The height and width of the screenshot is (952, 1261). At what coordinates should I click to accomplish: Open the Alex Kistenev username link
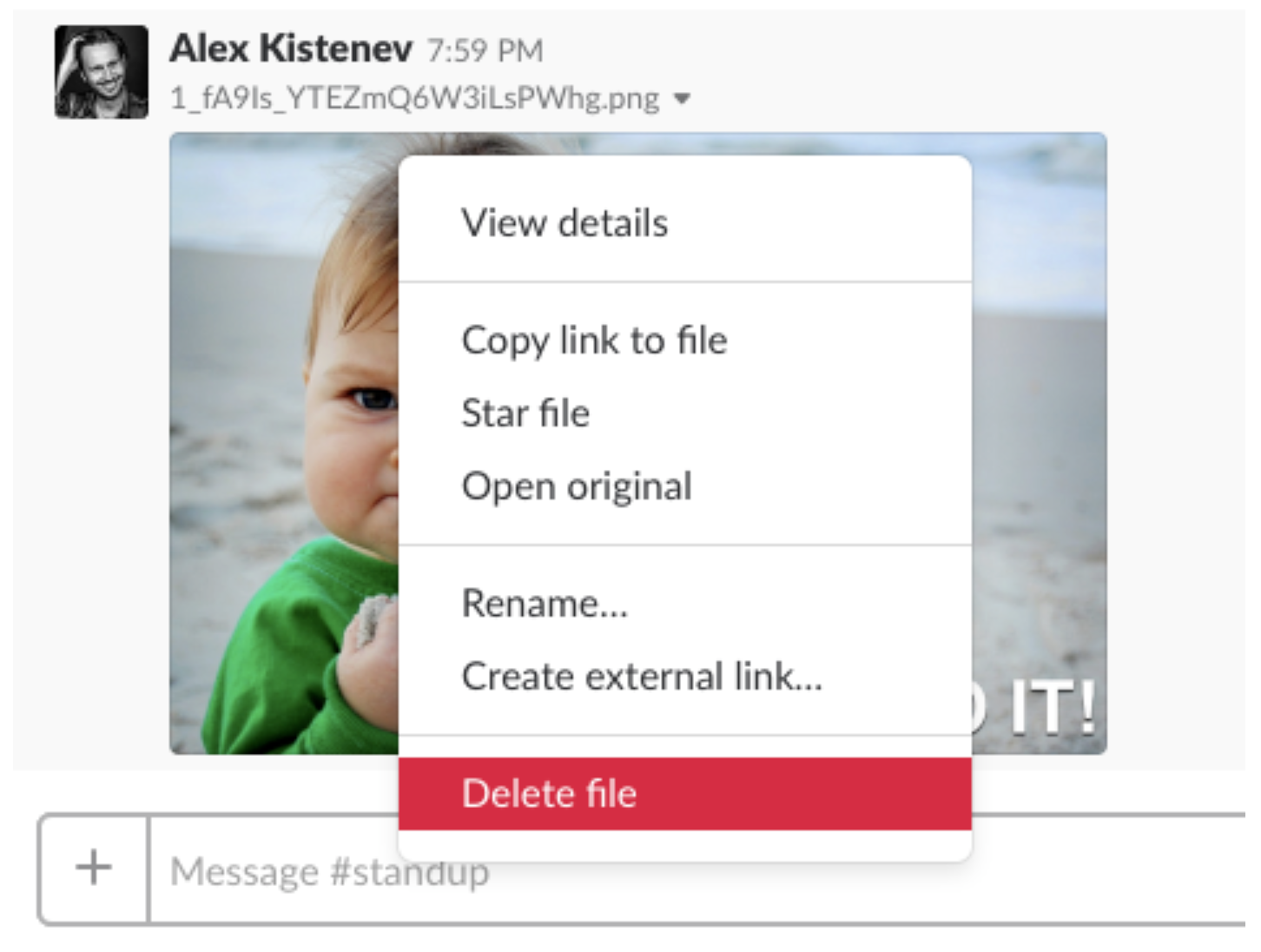pos(291,49)
